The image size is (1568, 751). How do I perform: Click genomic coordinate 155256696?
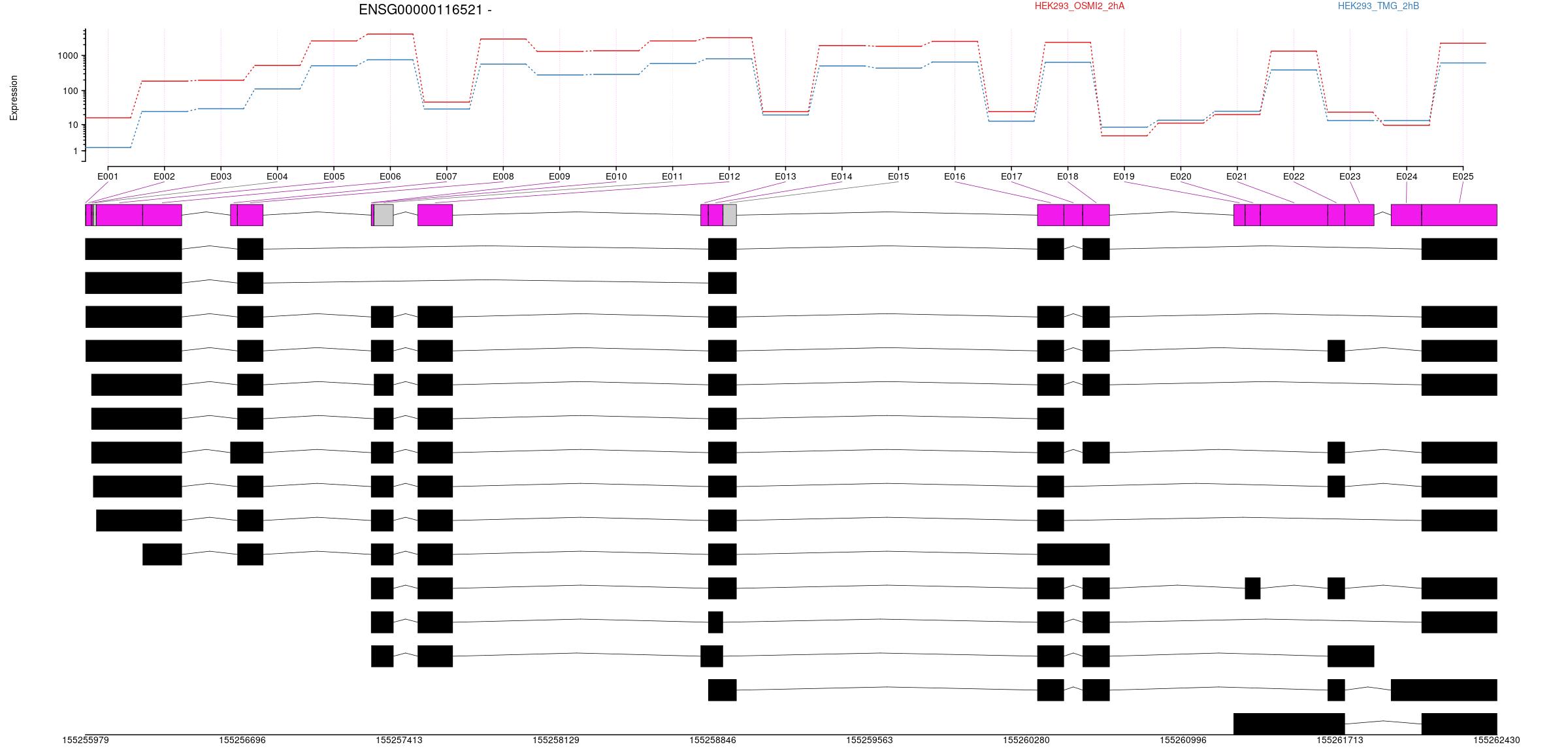point(242,740)
